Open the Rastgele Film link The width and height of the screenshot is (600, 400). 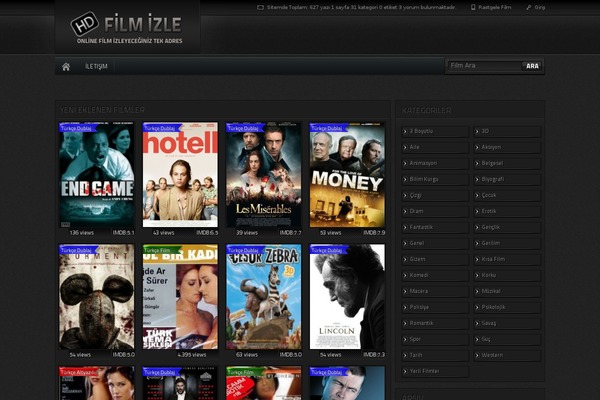pyautogui.click(x=494, y=7)
